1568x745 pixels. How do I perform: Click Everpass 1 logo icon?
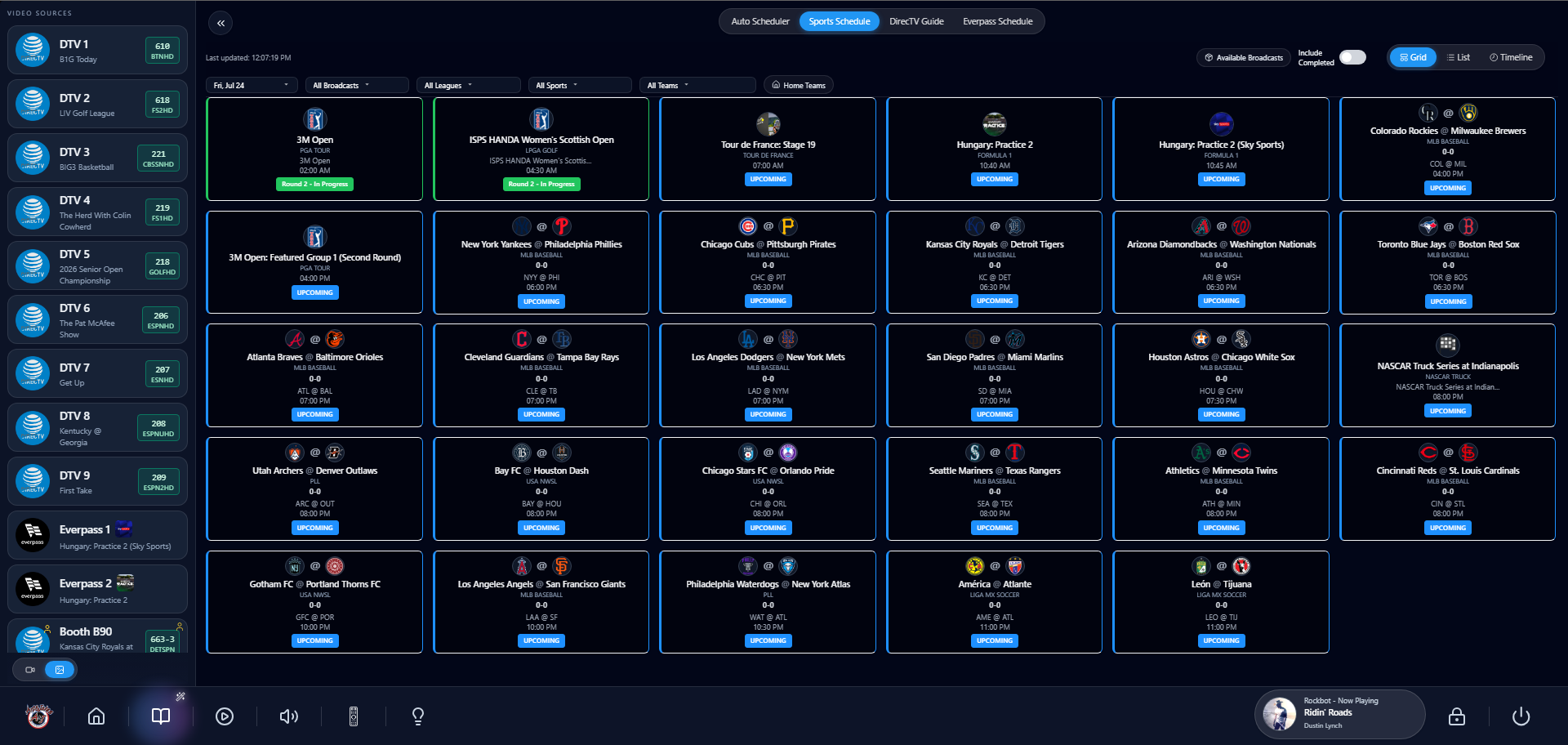pyautogui.click(x=33, y=535)
